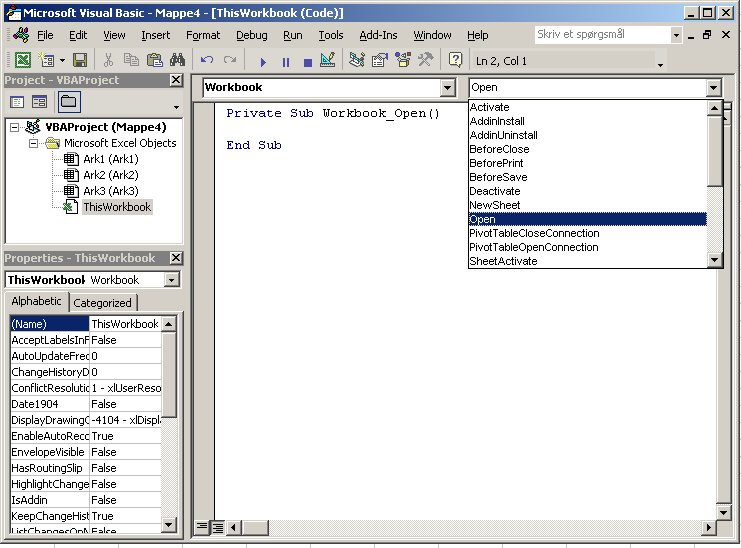
Task: Click the Undo arrow icon
Action: pos(207,60)
